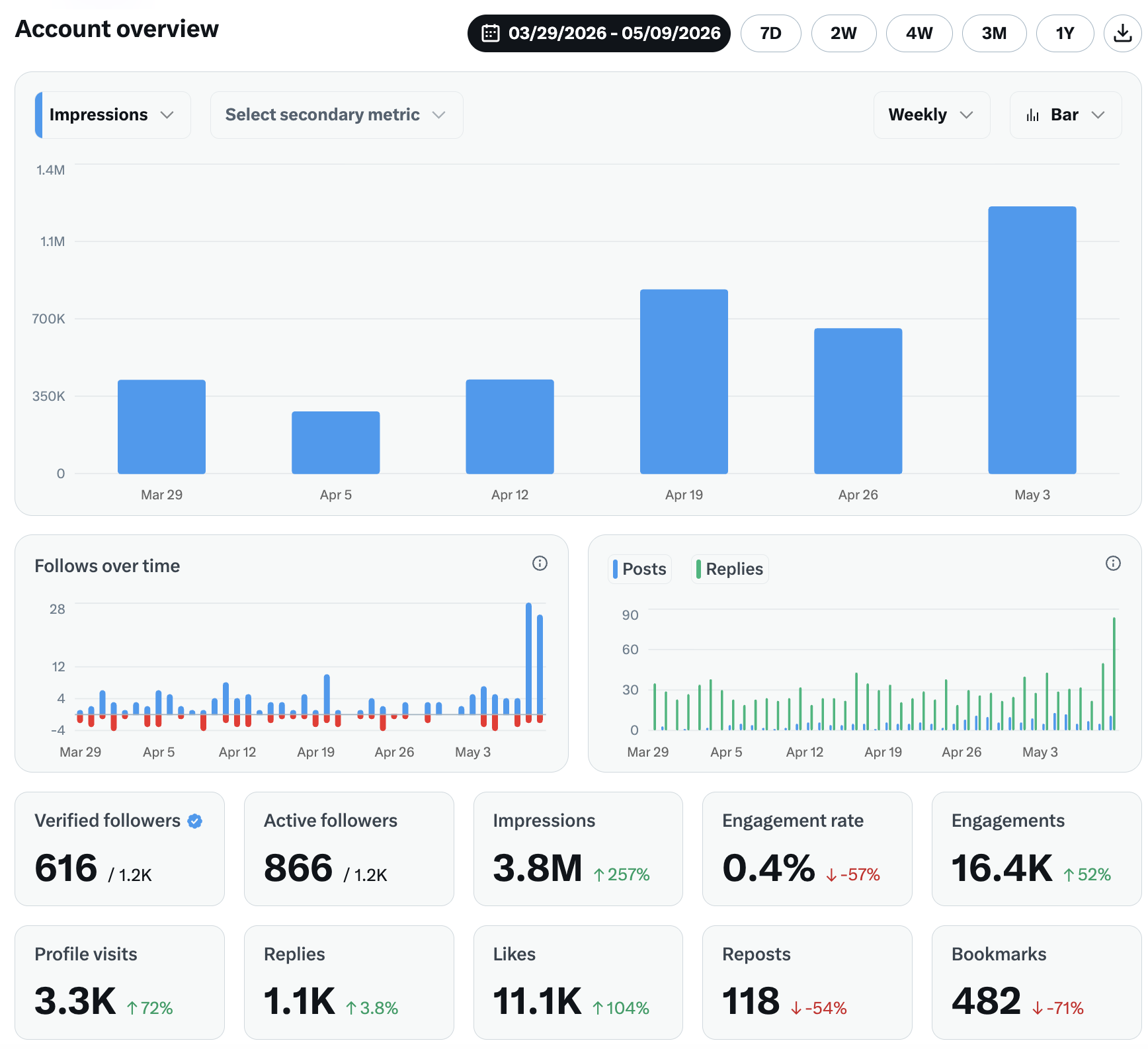
Task: Click the Mar 29 impressions bar
Action: pos(161,427)
